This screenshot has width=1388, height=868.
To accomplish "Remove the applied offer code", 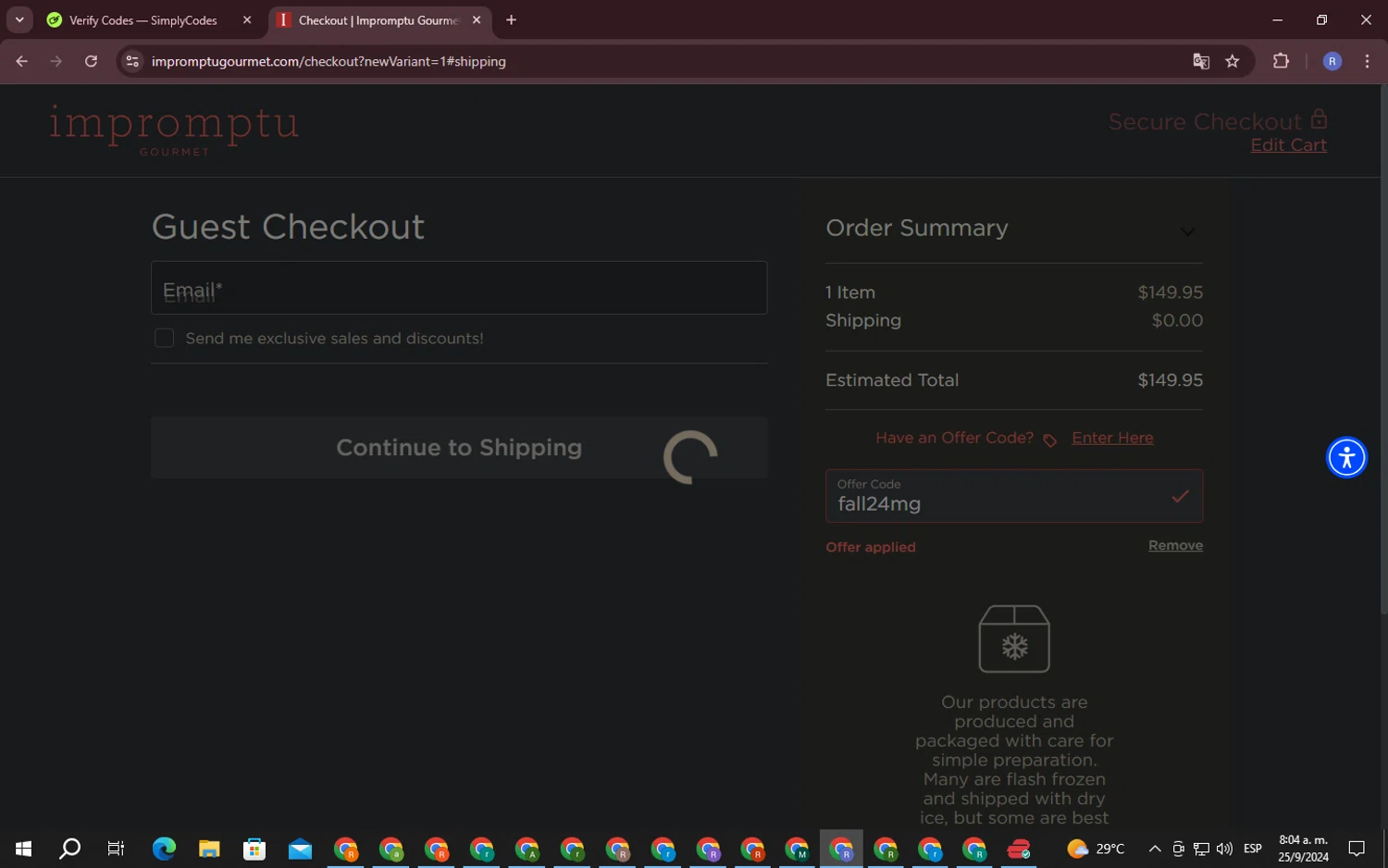I will point(1175,546).
